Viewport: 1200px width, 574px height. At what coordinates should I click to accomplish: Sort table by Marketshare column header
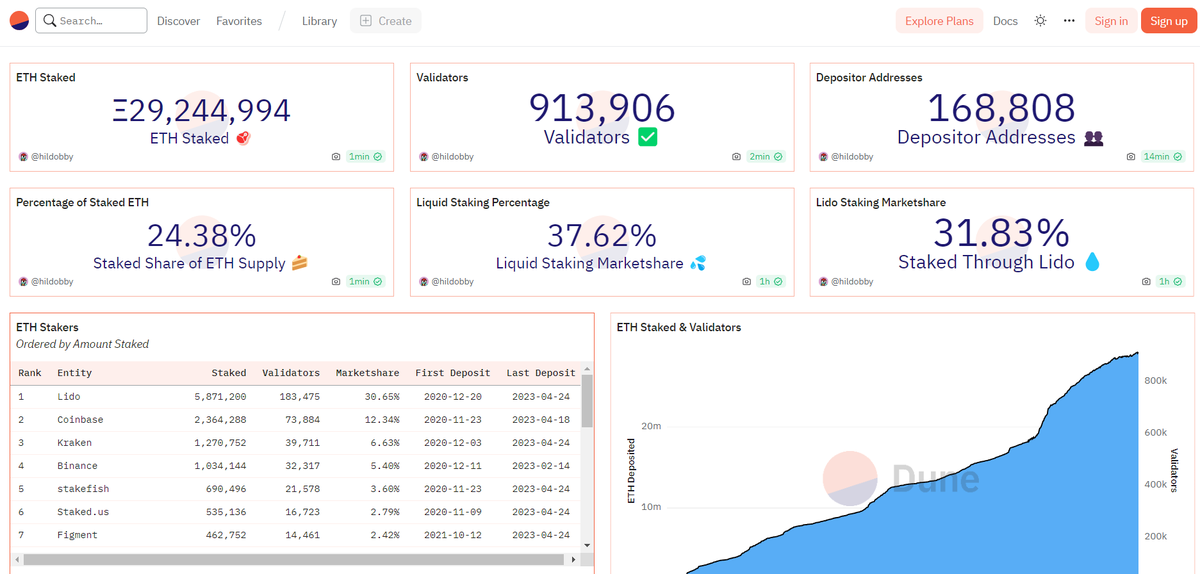[x=368, y=373]
